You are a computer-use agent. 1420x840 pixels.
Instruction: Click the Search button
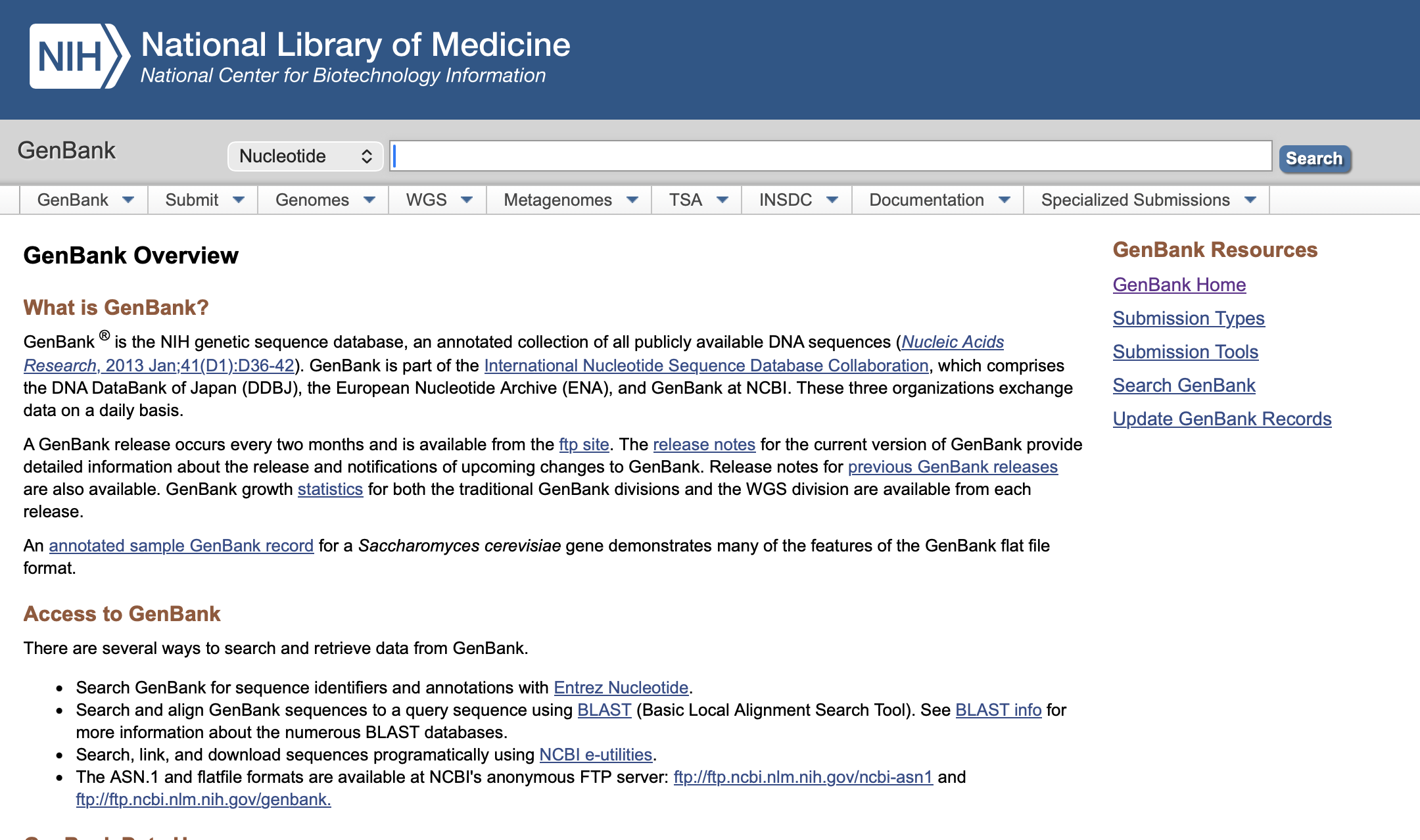tap(1315, 158)
